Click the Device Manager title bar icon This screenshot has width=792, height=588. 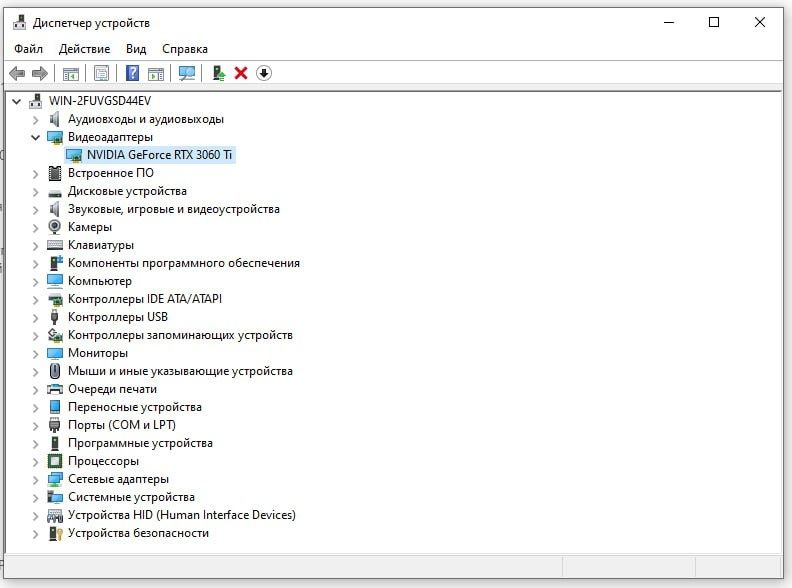[x=19, y=23]
